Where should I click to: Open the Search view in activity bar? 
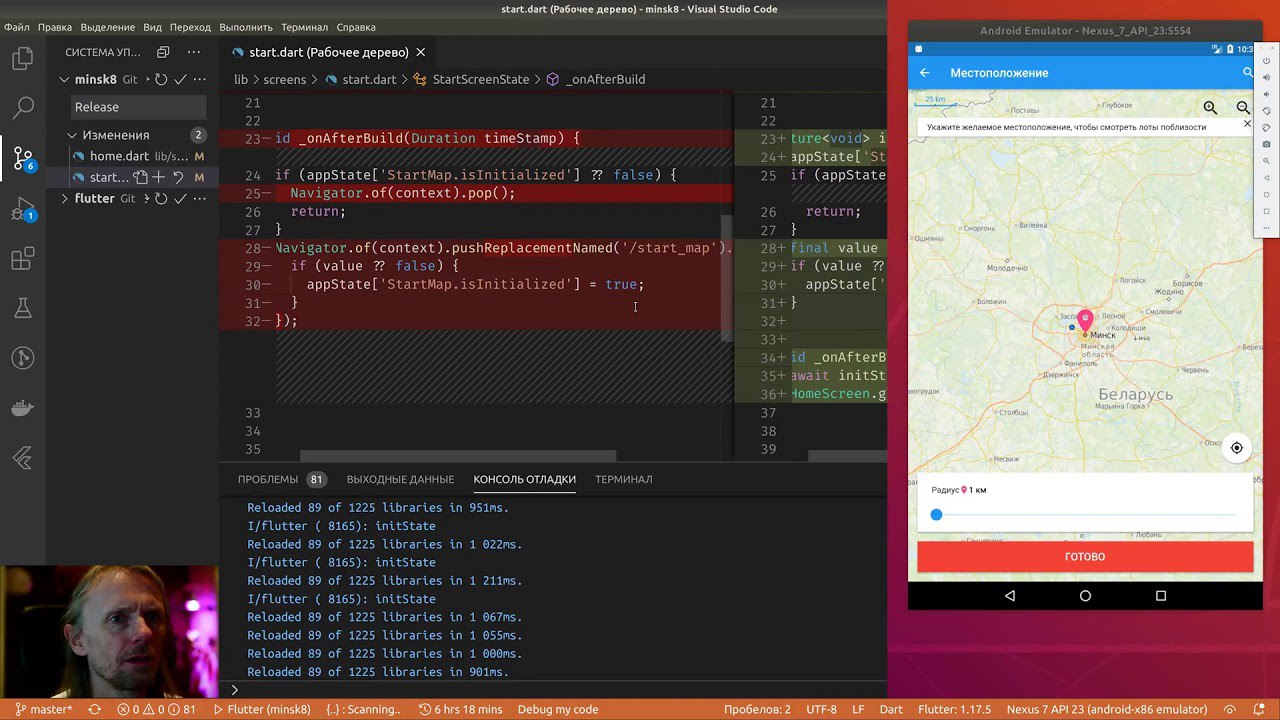click(22, 107)
